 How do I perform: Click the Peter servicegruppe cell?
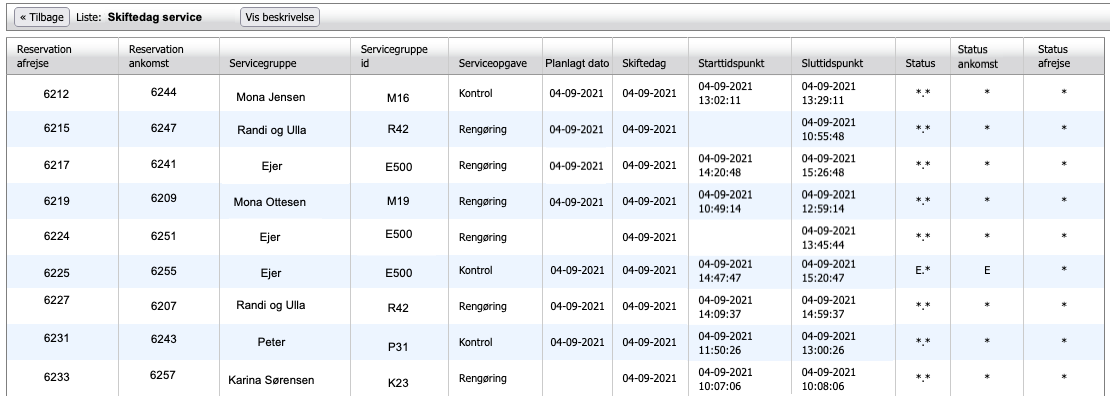[x=271, y=342]
